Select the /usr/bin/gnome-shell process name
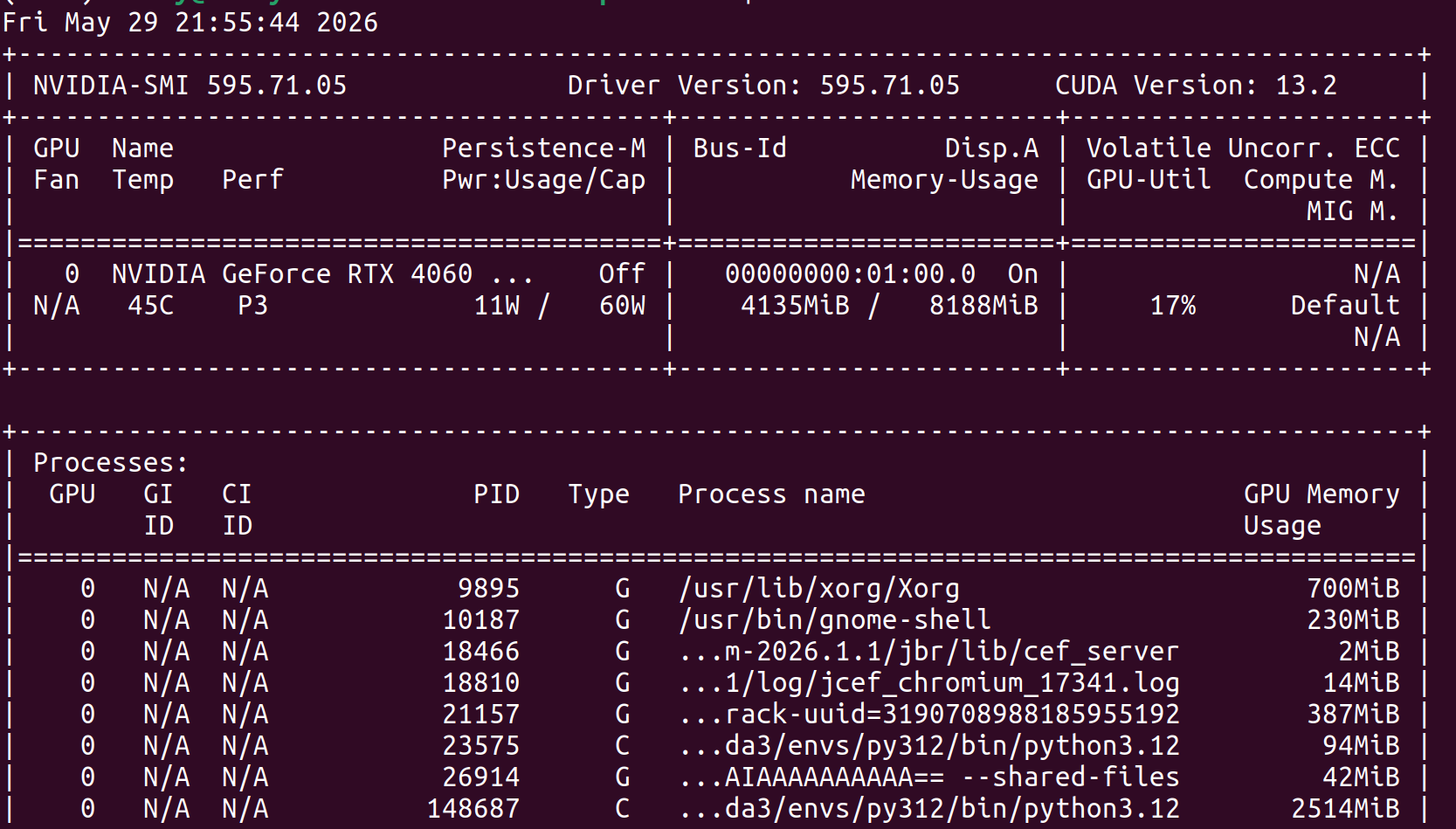This screenshot has height=829, width=1456. tap(834, 620)
